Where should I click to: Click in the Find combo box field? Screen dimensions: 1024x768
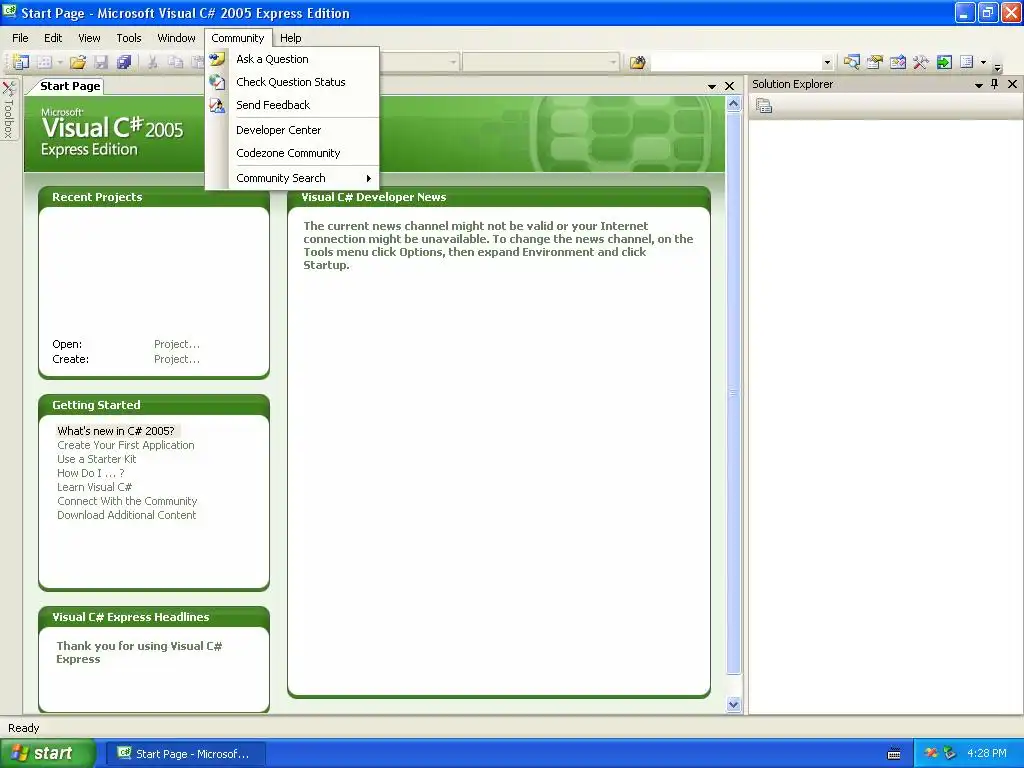735,62
